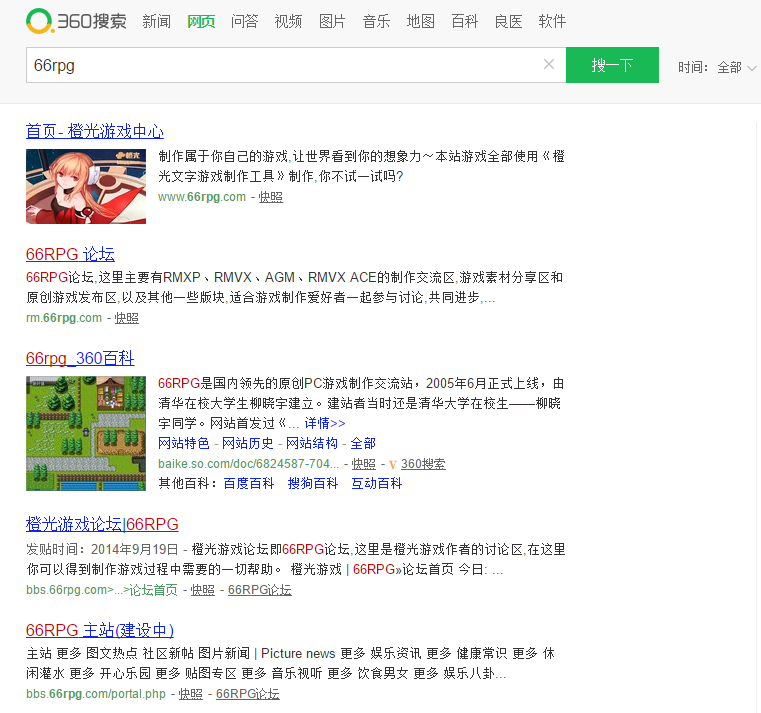Open the 66rpg_360百科 result
This screenshot has height=713, width=761.
80,358
